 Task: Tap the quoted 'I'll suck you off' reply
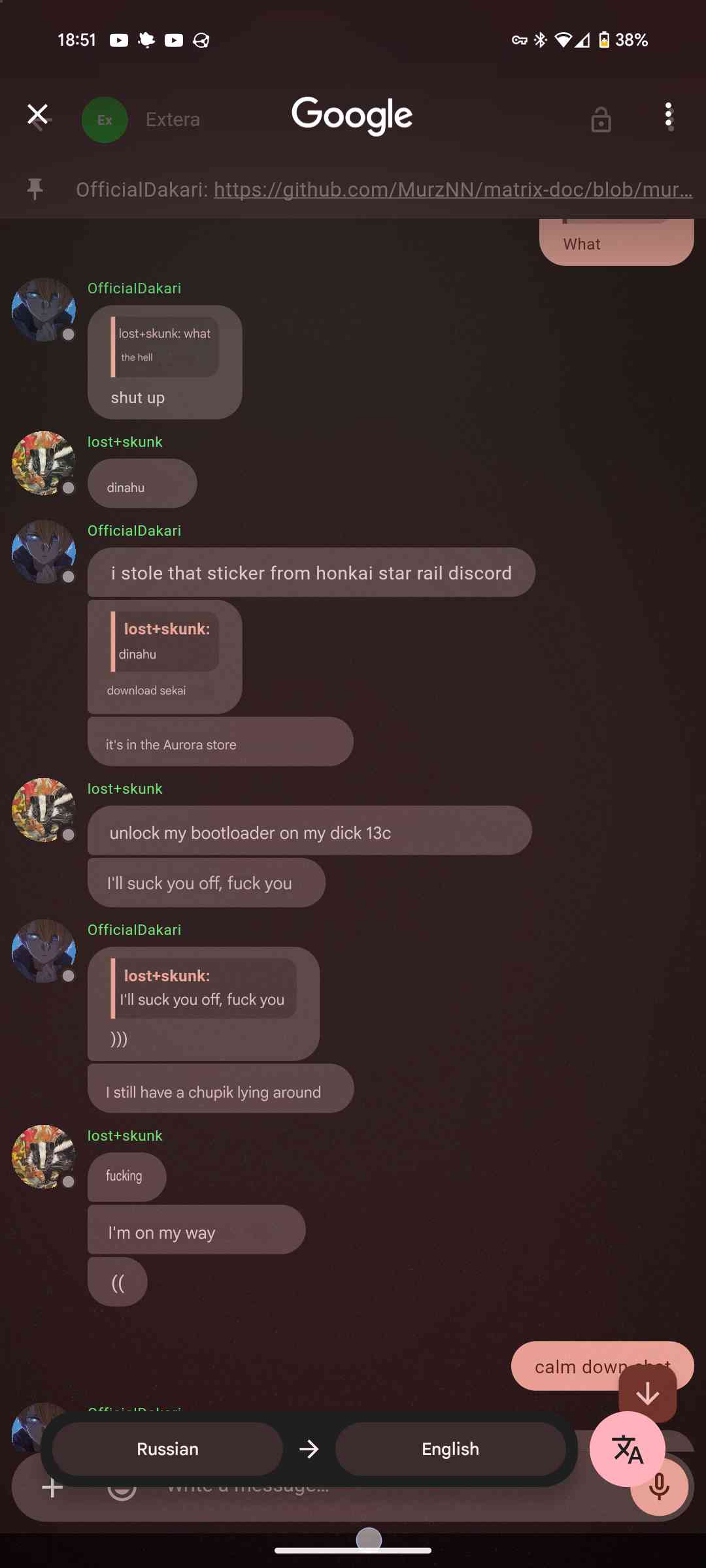[203, 988]
